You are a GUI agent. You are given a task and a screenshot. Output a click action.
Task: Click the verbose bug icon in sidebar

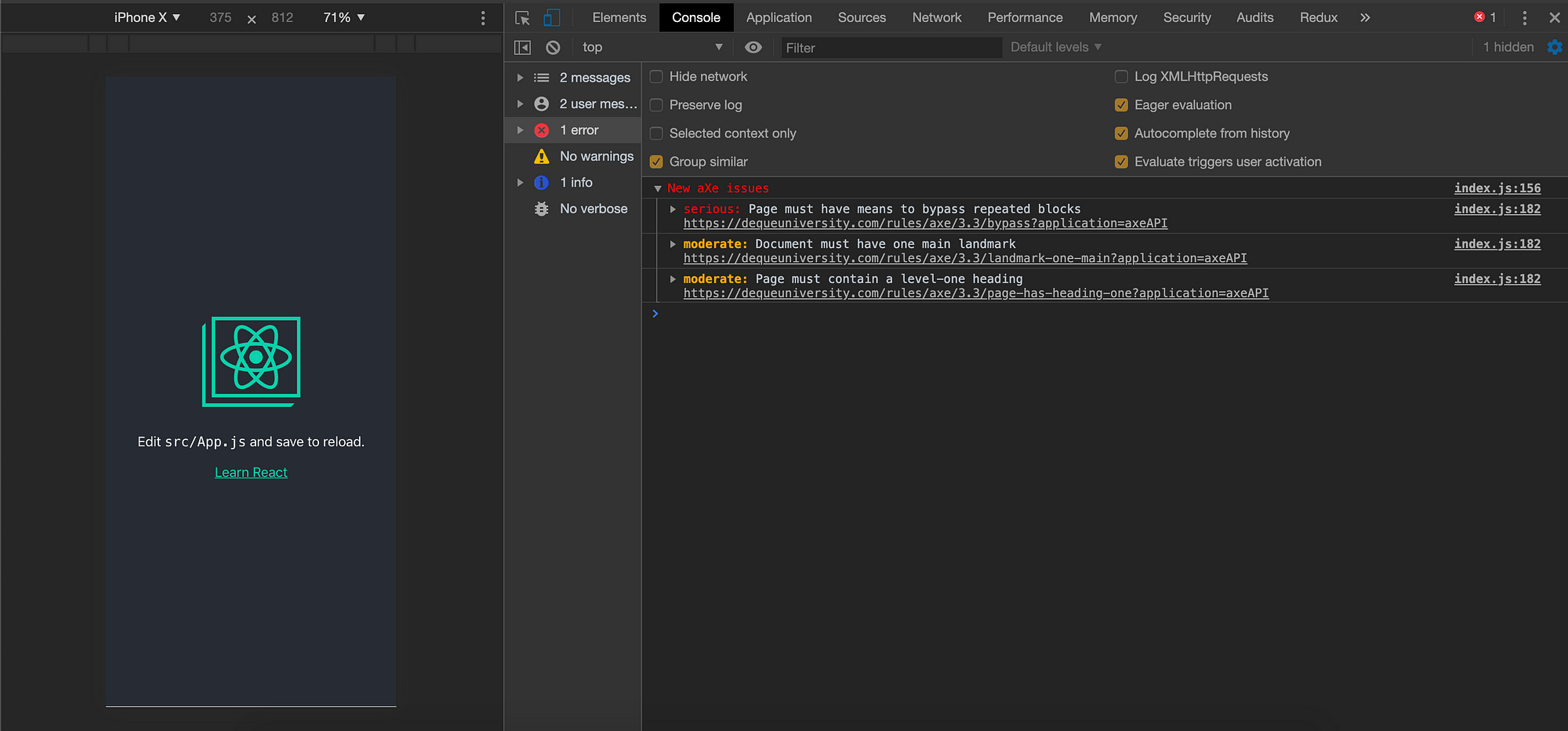[x=541, y=209]
